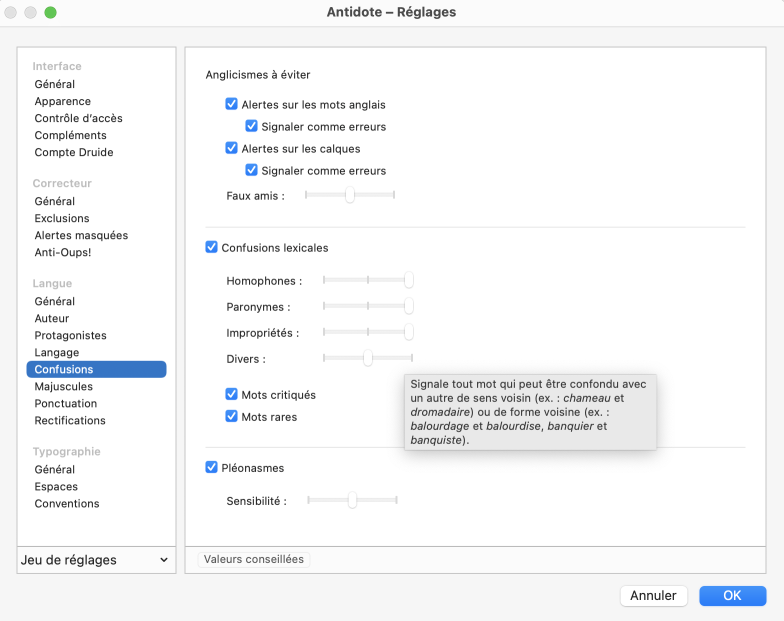The image size is (784, 621).
Task: Toggle 'Mots critiqués' checkbox
Action: pyautogui.click(x=232, y=395)
